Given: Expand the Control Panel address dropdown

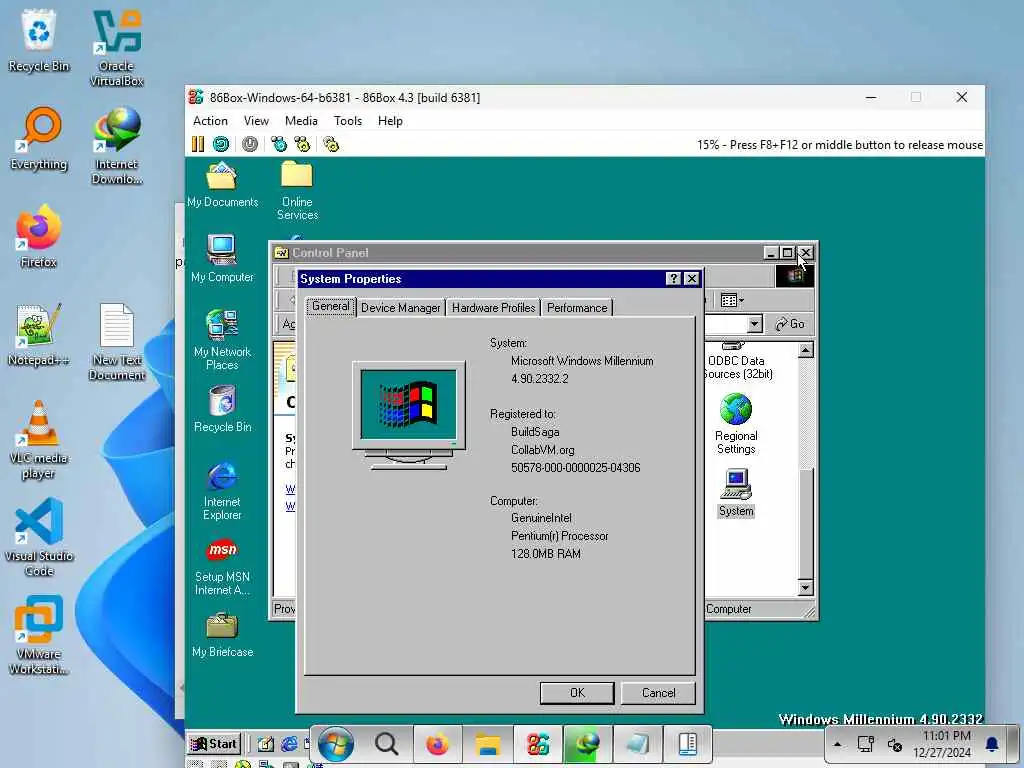Looking at the screenshot, I should pos(754,324).
